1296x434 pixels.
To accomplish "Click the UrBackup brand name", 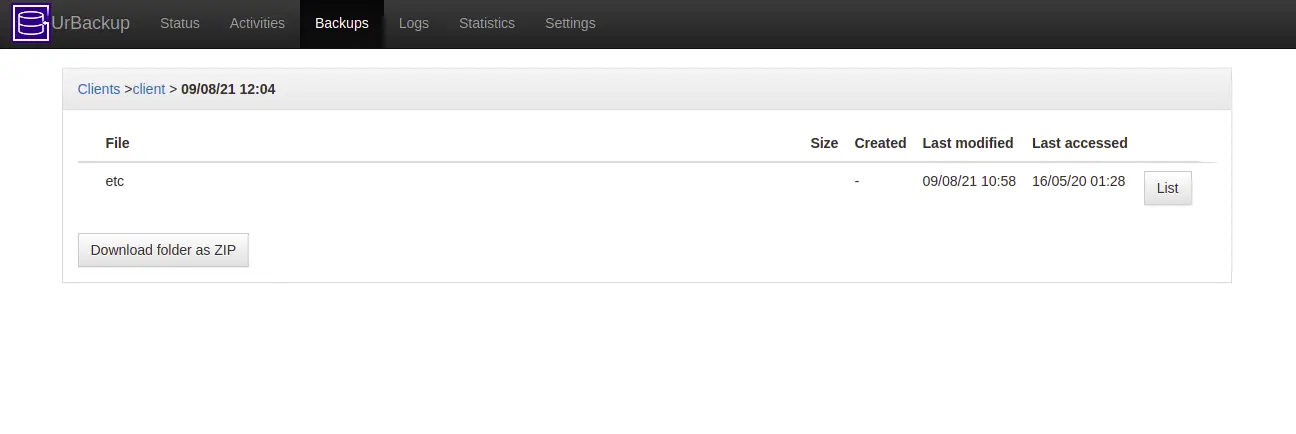I will (91, 23).
